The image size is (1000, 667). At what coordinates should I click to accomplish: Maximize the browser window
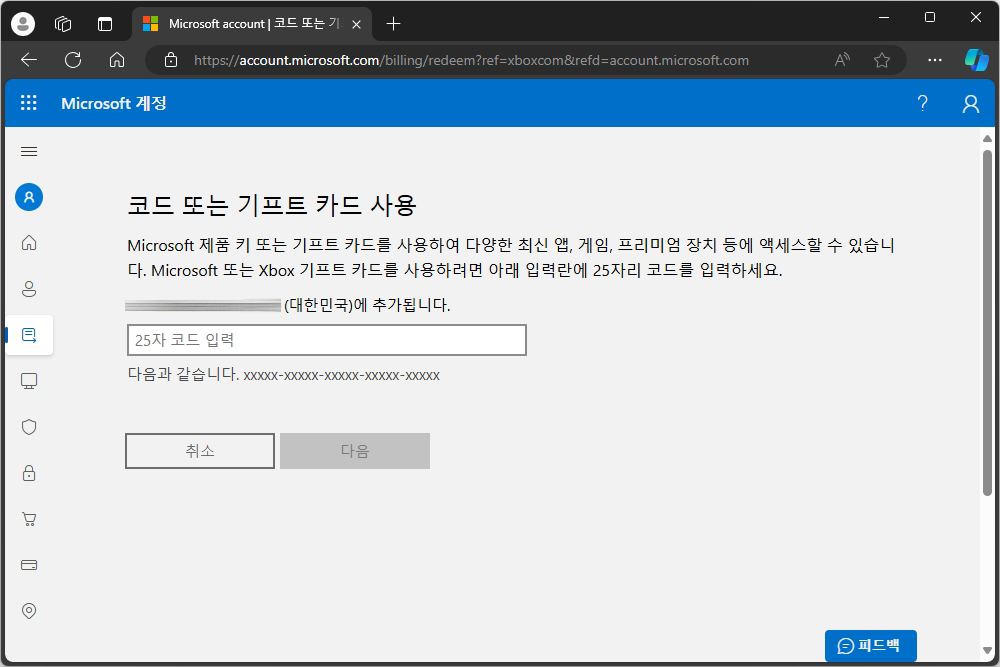tap(930, 17)
